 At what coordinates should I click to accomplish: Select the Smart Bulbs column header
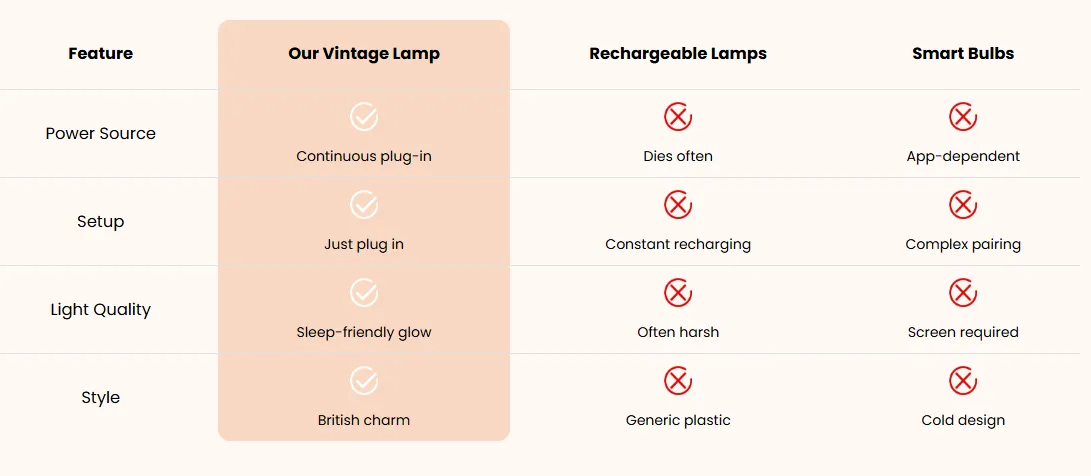click(963, 54)
